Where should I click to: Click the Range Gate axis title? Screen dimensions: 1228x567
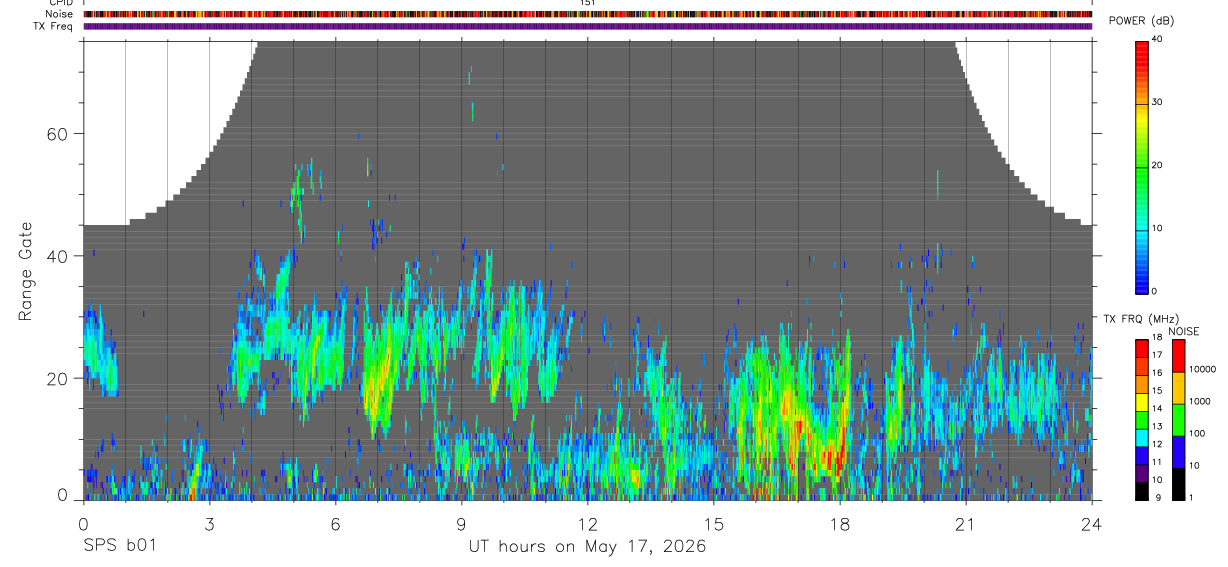26,272
